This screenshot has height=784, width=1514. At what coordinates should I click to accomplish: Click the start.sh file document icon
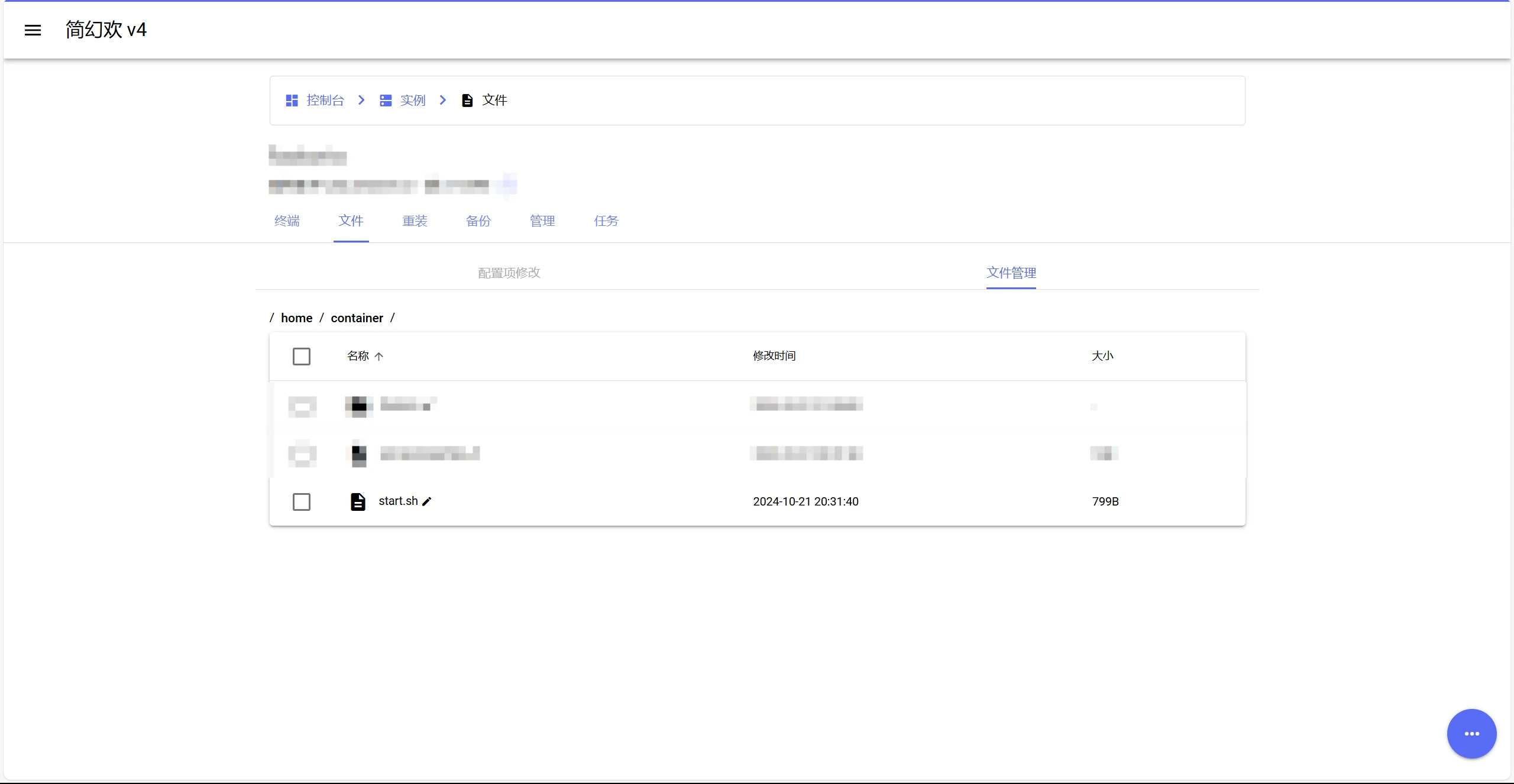pos(358,501)
